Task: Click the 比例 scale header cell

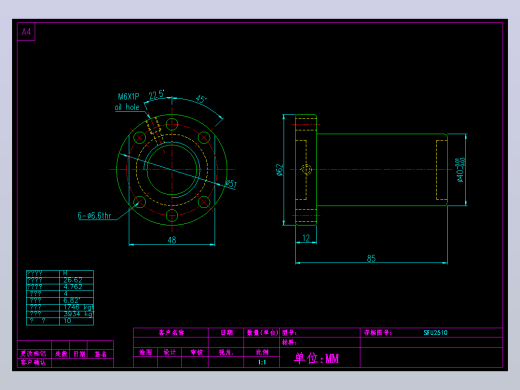Action: click(262, 352)
